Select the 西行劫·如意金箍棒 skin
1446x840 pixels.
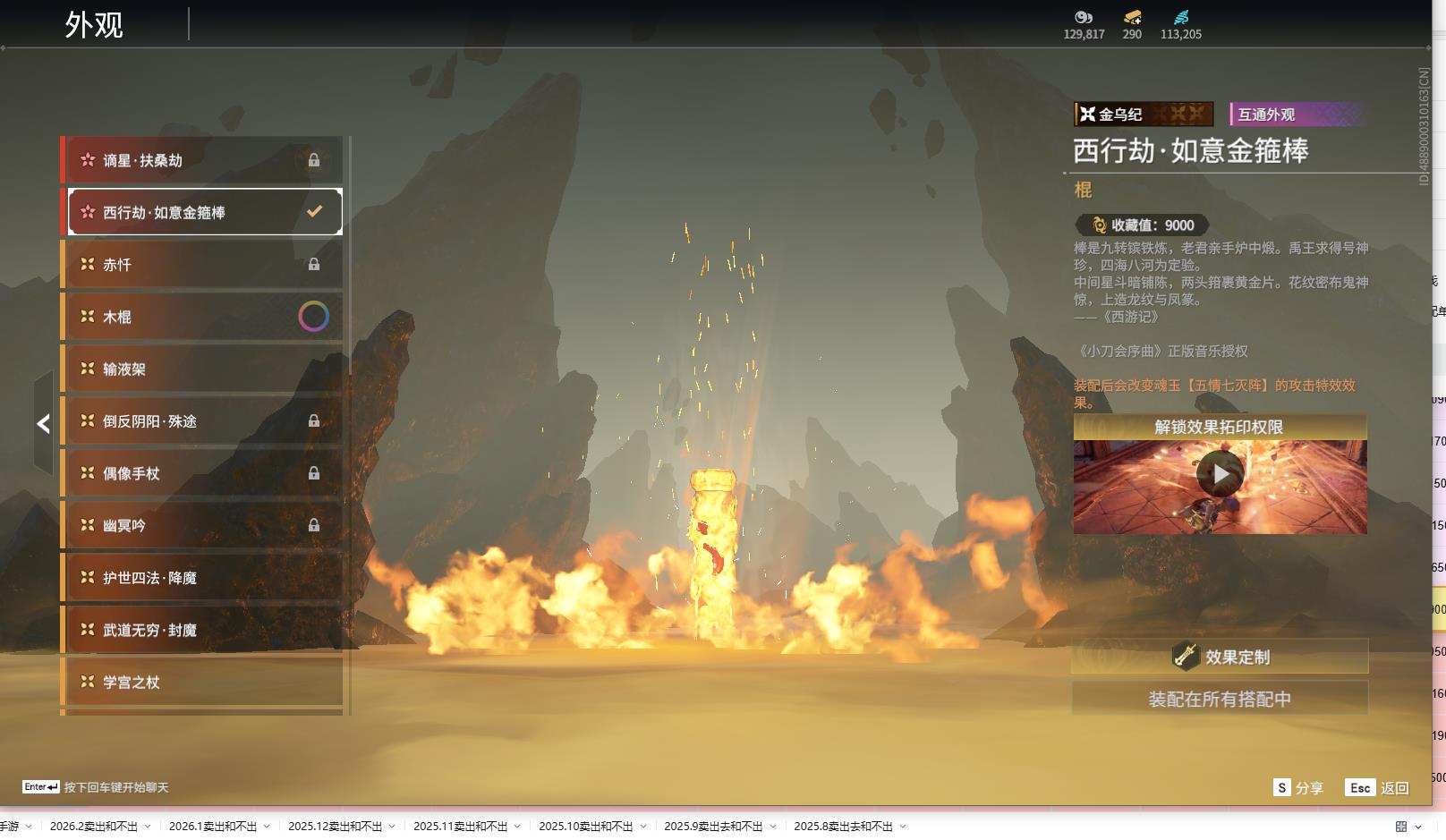[x=205, y=212]
